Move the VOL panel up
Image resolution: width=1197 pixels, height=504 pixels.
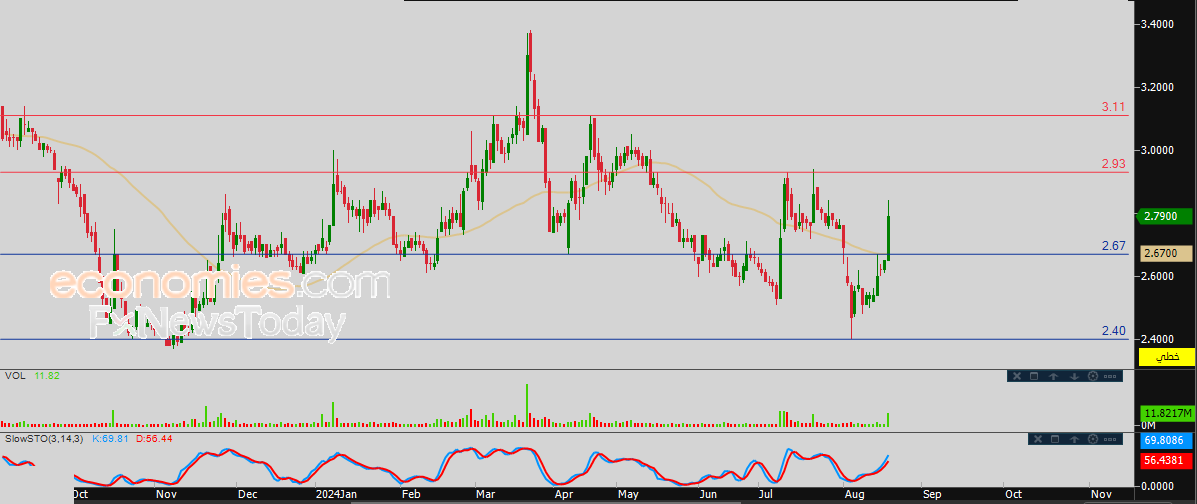tap(1053, 376)
